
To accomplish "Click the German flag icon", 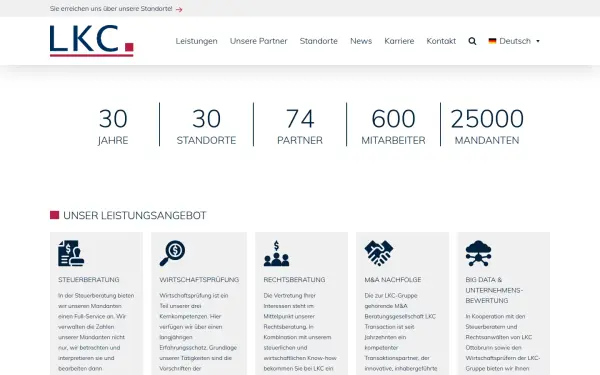I will tap(492, 41).
